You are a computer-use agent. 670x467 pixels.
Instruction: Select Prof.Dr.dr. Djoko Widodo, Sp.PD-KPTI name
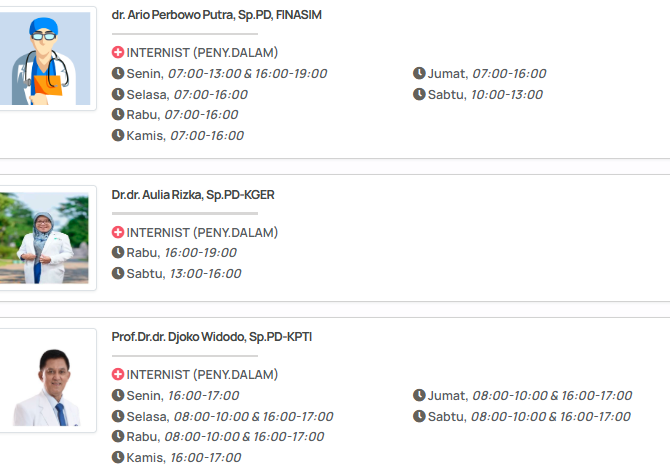212,337
